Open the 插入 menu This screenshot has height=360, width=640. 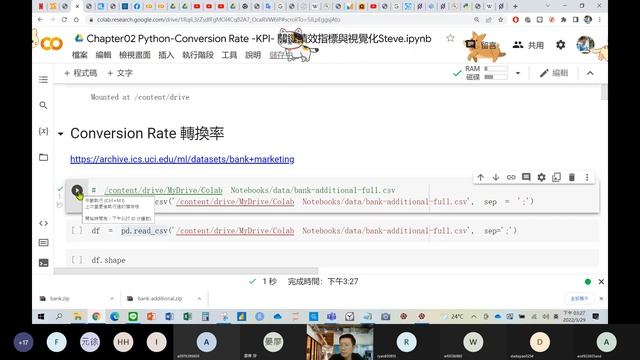pos(166,55)
